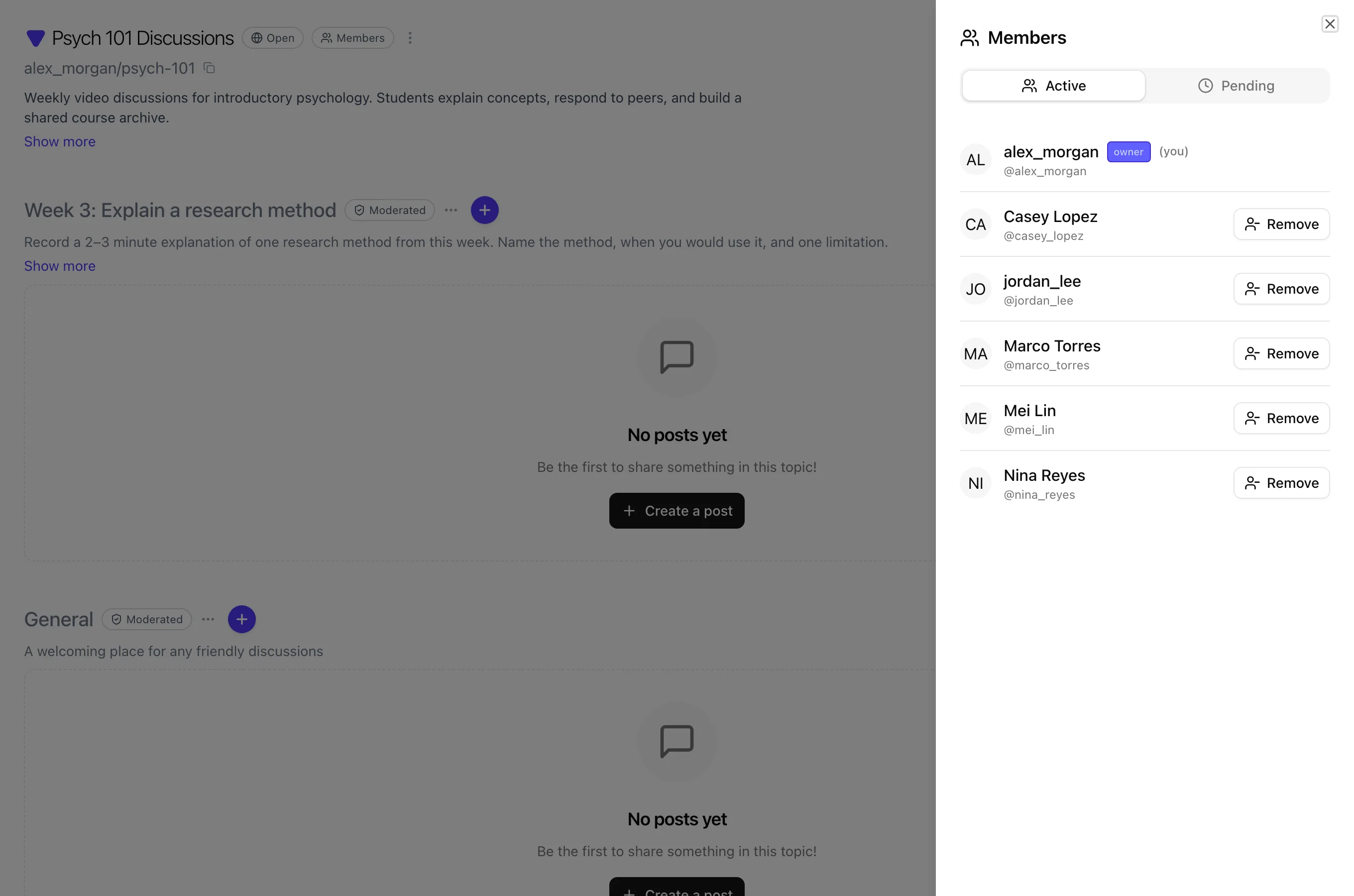
Task: Open the General topic heading
Action: (x=58, y=619)
